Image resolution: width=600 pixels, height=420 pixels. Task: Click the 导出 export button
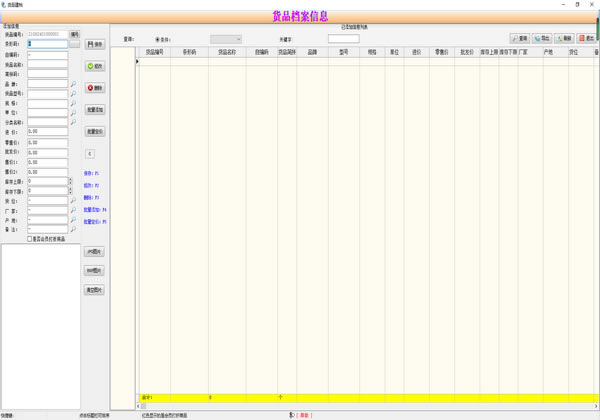click(x=542, y=38)
